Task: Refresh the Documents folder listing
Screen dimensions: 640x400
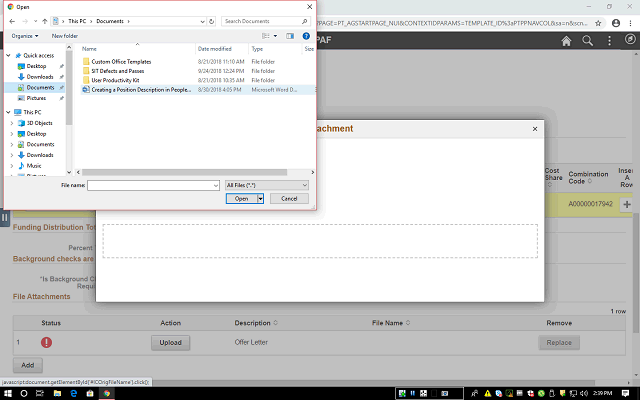Action: click(x=211, y=21)
